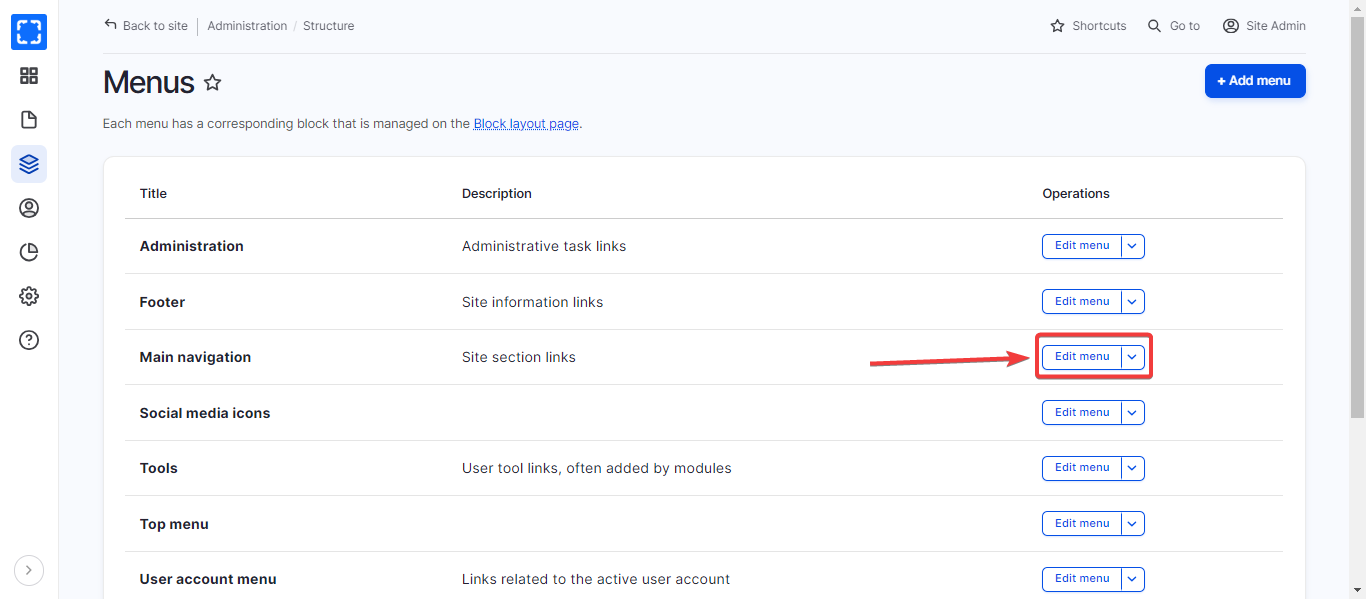
Task: Expand the sidebar with the arrow toggle
Action: point(29,570)
